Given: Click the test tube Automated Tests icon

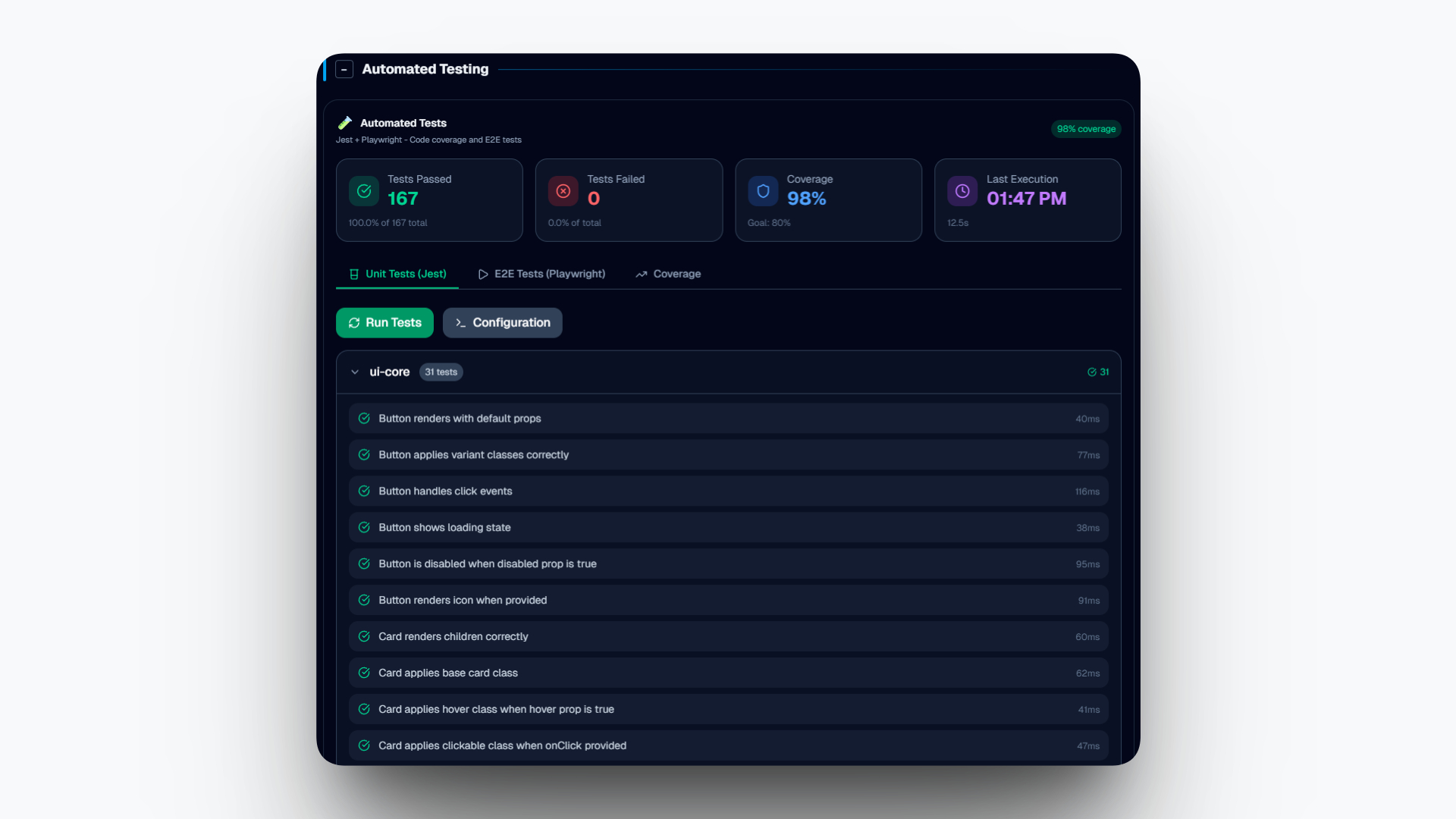Looking at the screenshot, I should click(x=345, y=123).
